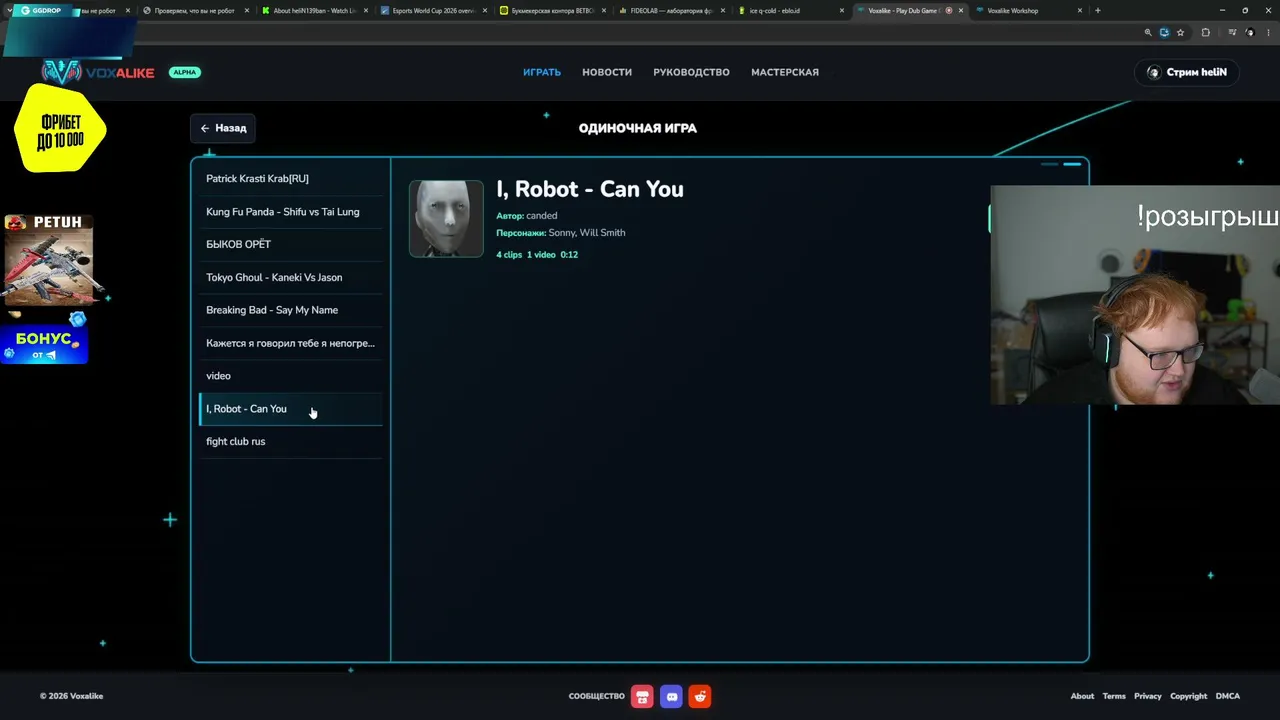Open the Руководство menu item
The image size is (1280, 720).
pos(691,72)
